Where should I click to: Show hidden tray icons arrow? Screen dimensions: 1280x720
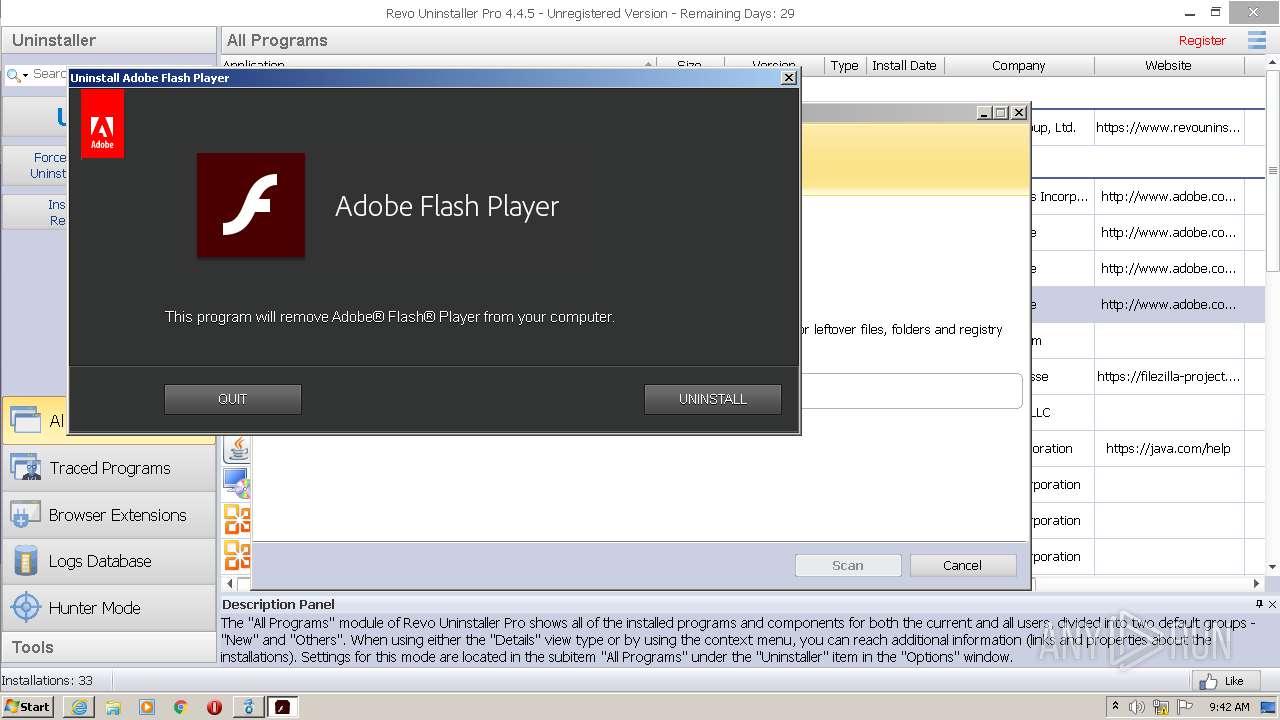pyautogui.click(x=1116, y=707)
